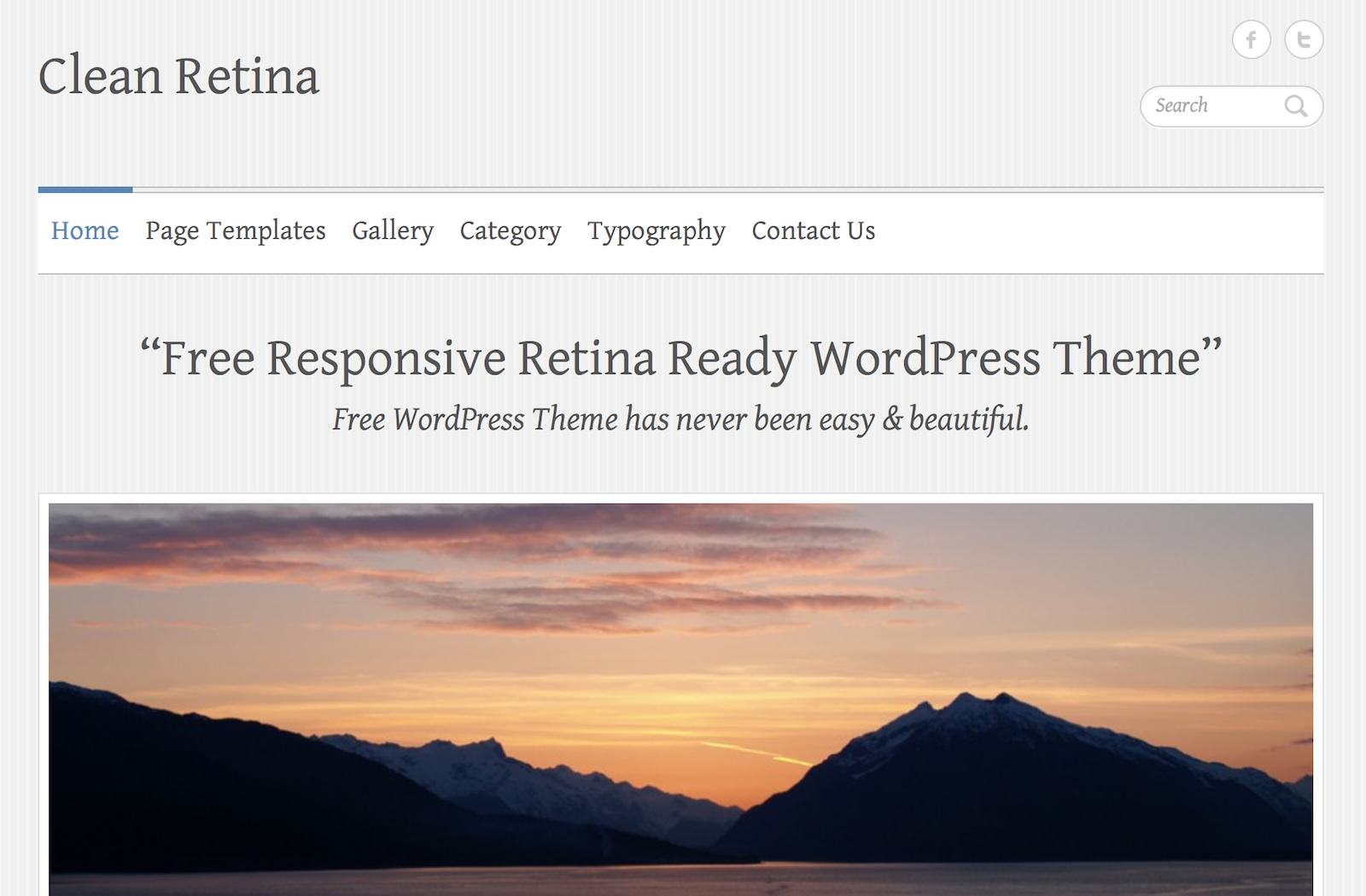The image size is (1366, 896).
Task: Open the Typography menu item
Action: pos(657,231)
